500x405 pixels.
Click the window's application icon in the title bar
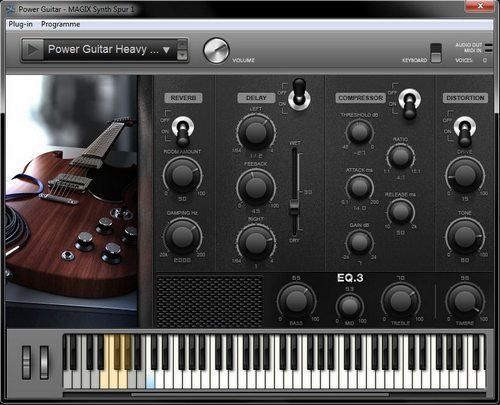point(11,9)
